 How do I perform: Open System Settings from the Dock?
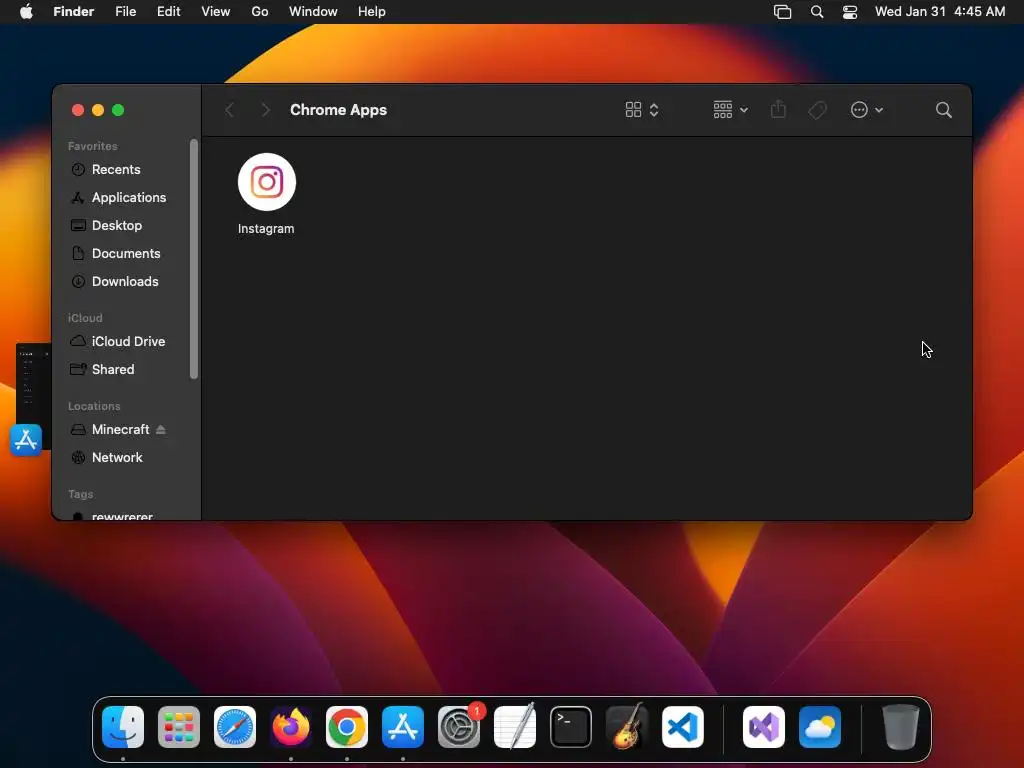point(459,727)
